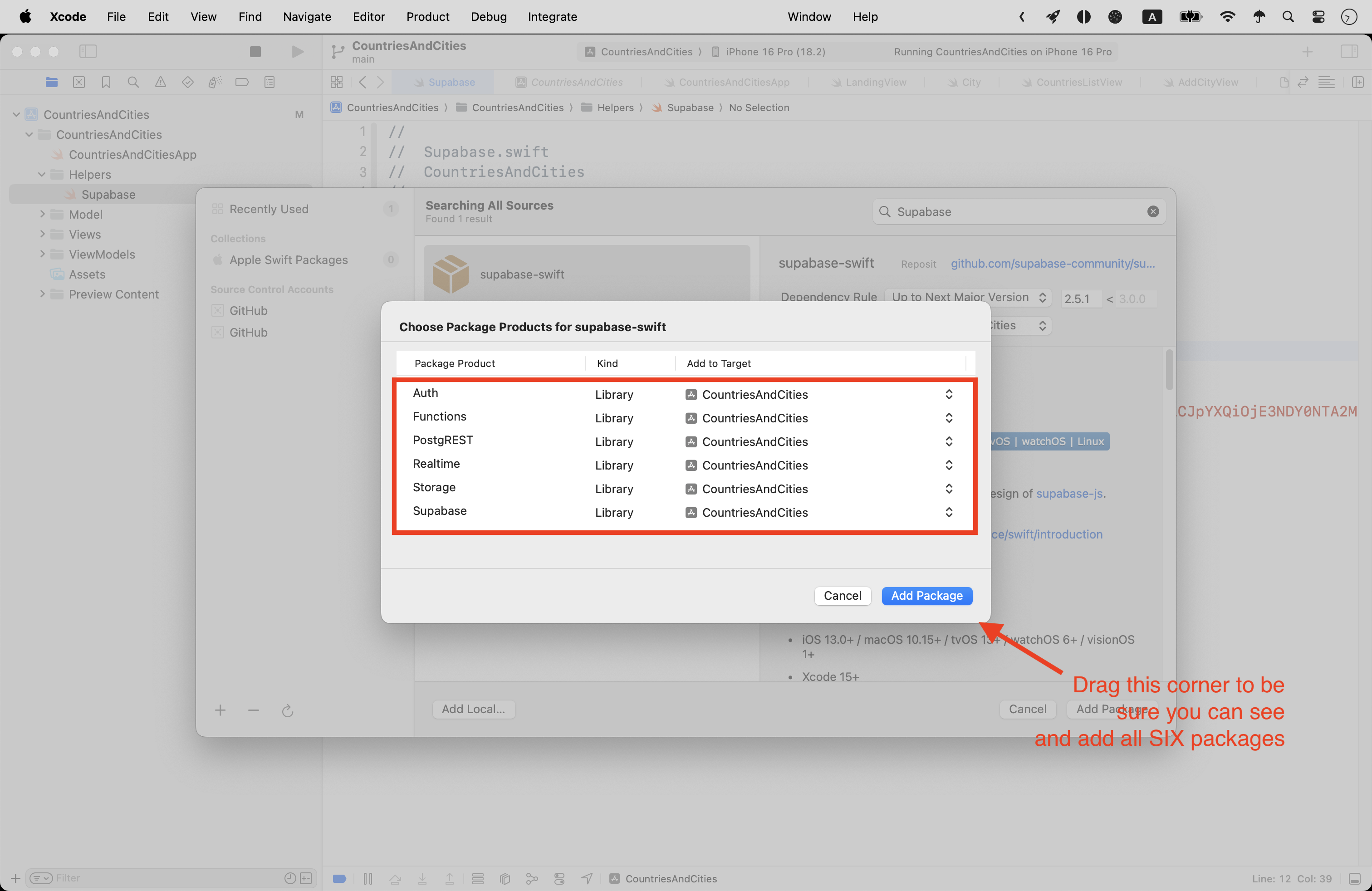Toggle breakpoints in debug bar

(x=339, y=878)
